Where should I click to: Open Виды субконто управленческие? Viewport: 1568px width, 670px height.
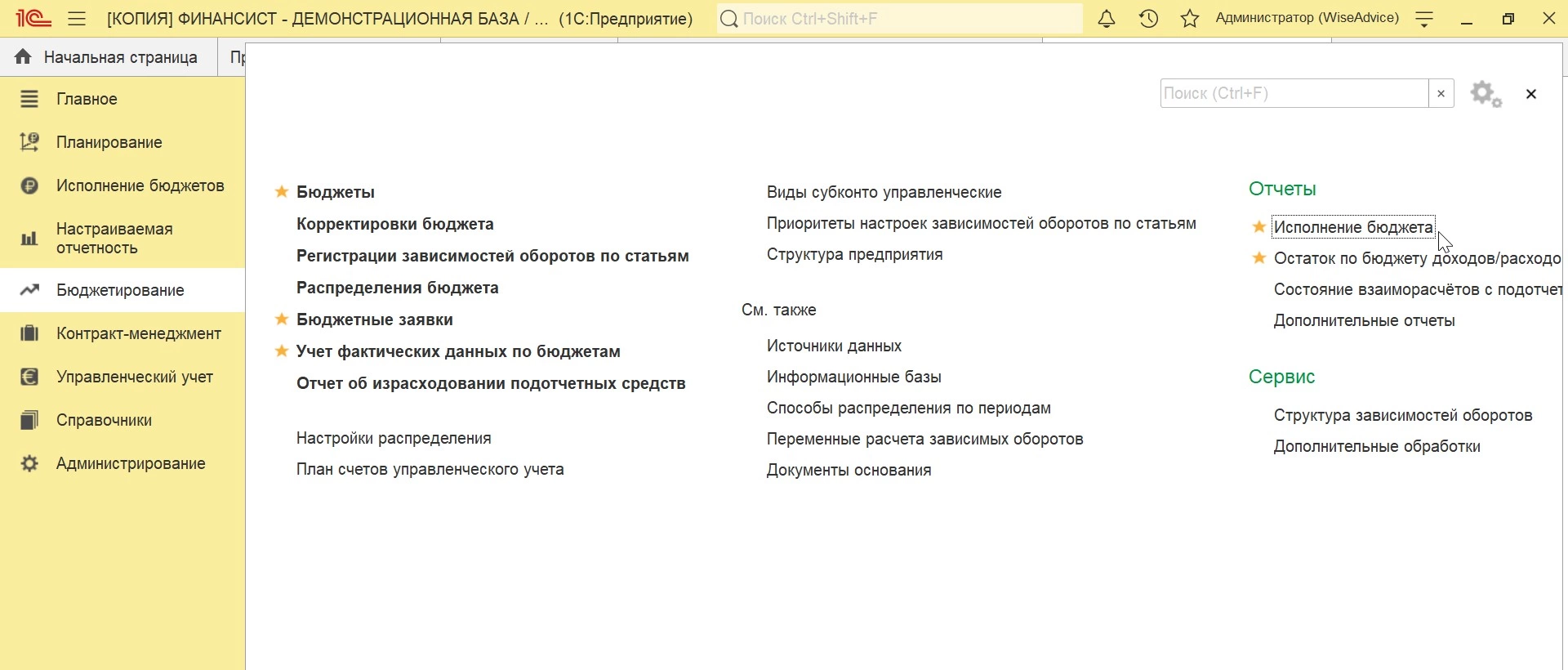[x=884, y=192]
